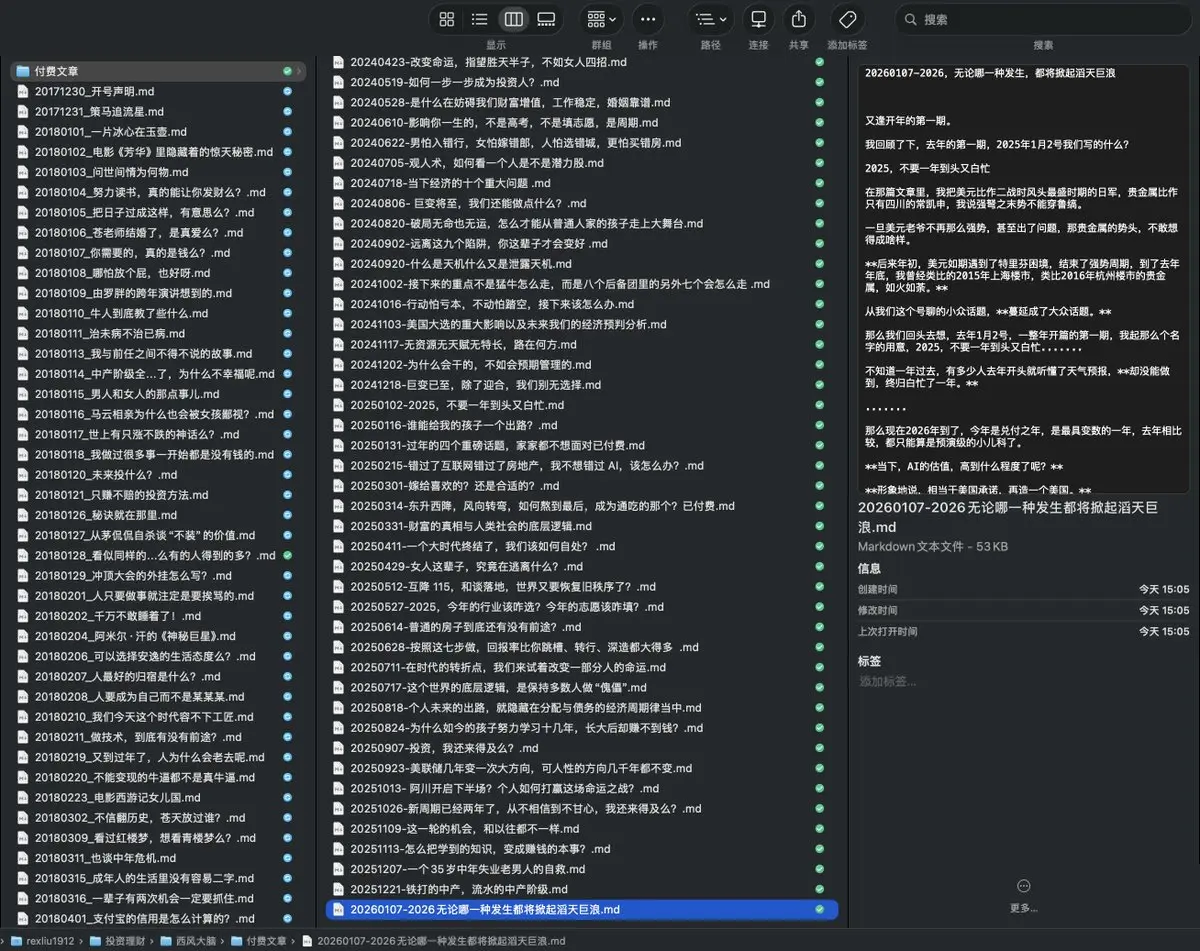Screen dimensions: 1200x951
Task: Click the 连接 connect toolbar icon
Action: (759, 19)
